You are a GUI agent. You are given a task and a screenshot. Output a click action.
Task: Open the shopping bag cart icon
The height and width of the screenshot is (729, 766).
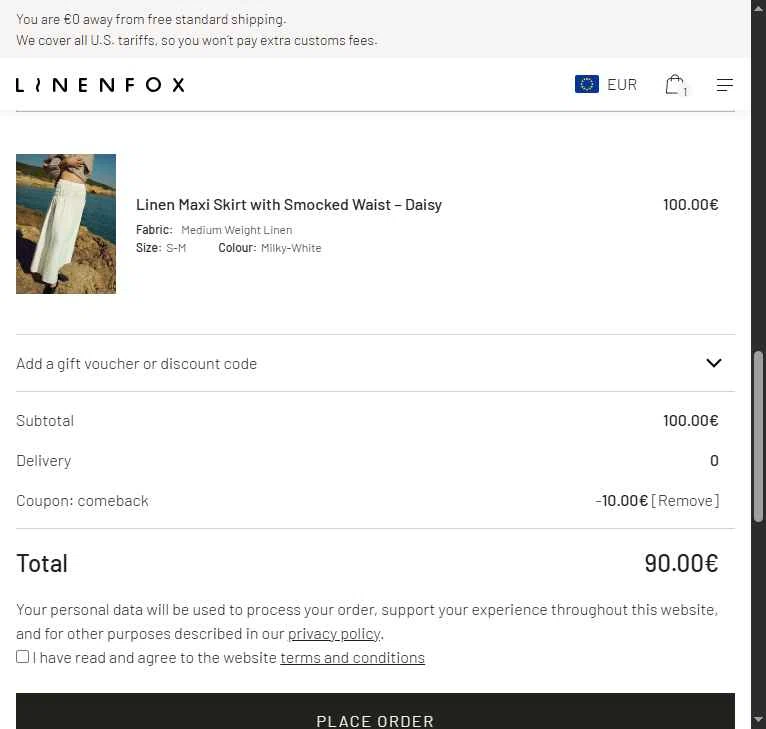pos(675,85)
